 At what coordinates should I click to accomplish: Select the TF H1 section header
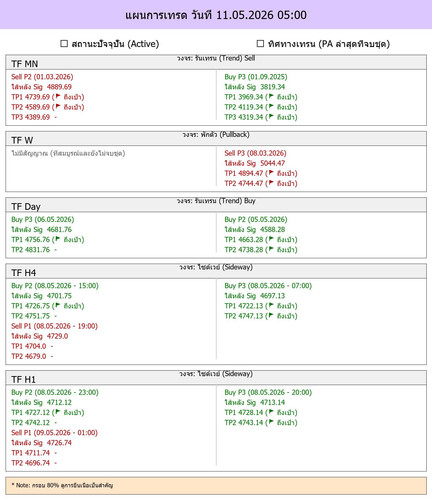coord(216,378)
